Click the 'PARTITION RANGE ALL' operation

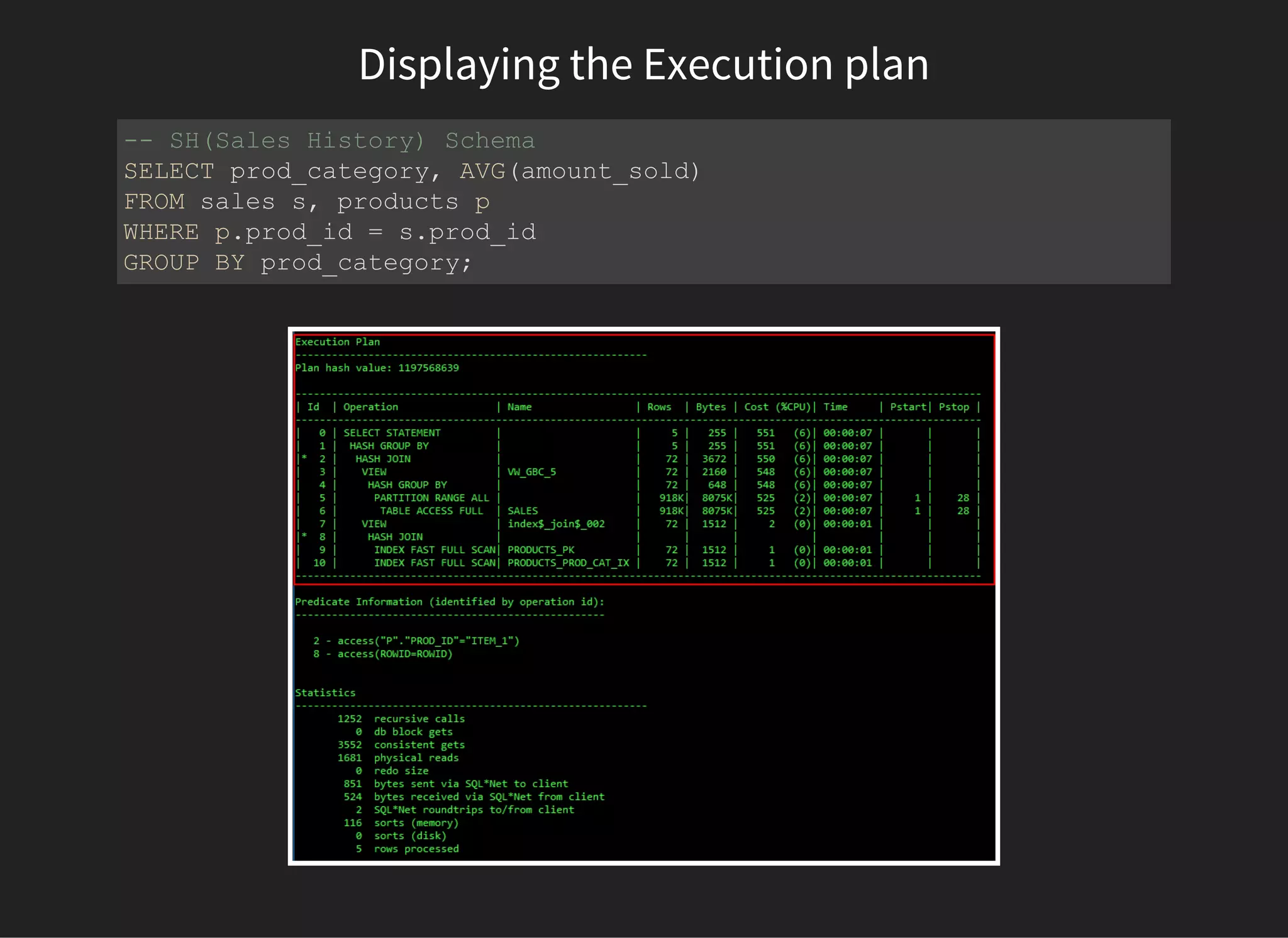pyautogui.click(x=431, y=498)
